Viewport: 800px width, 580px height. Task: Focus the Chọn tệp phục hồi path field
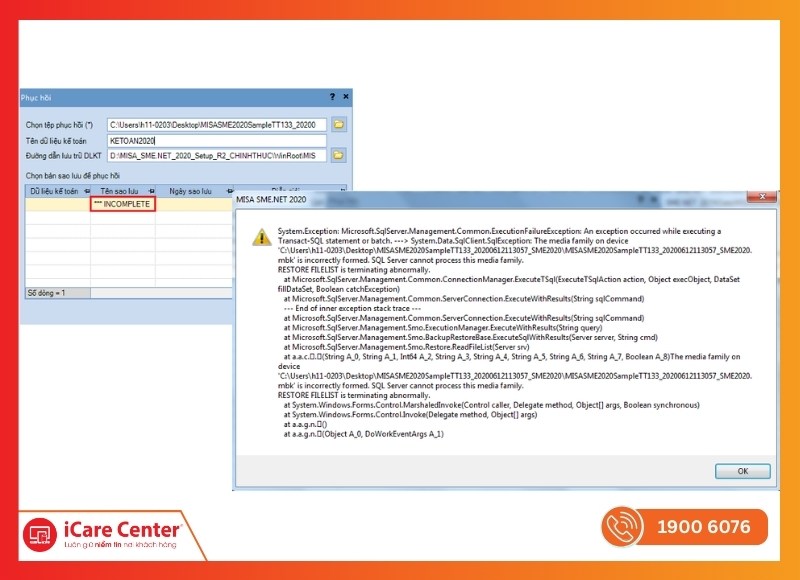(x=217, y=125)
